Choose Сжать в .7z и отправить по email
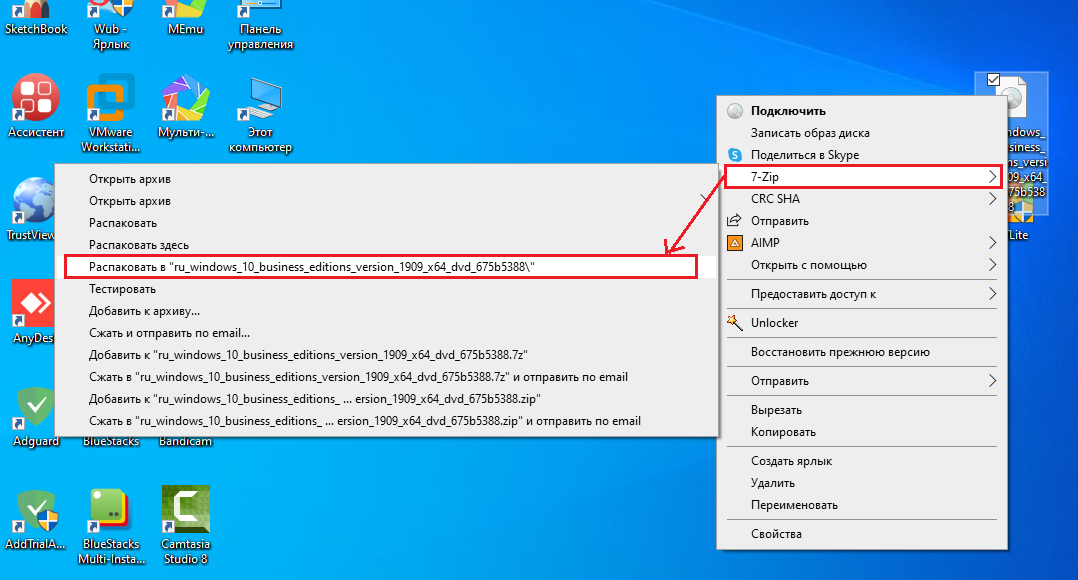 (386, 377)
